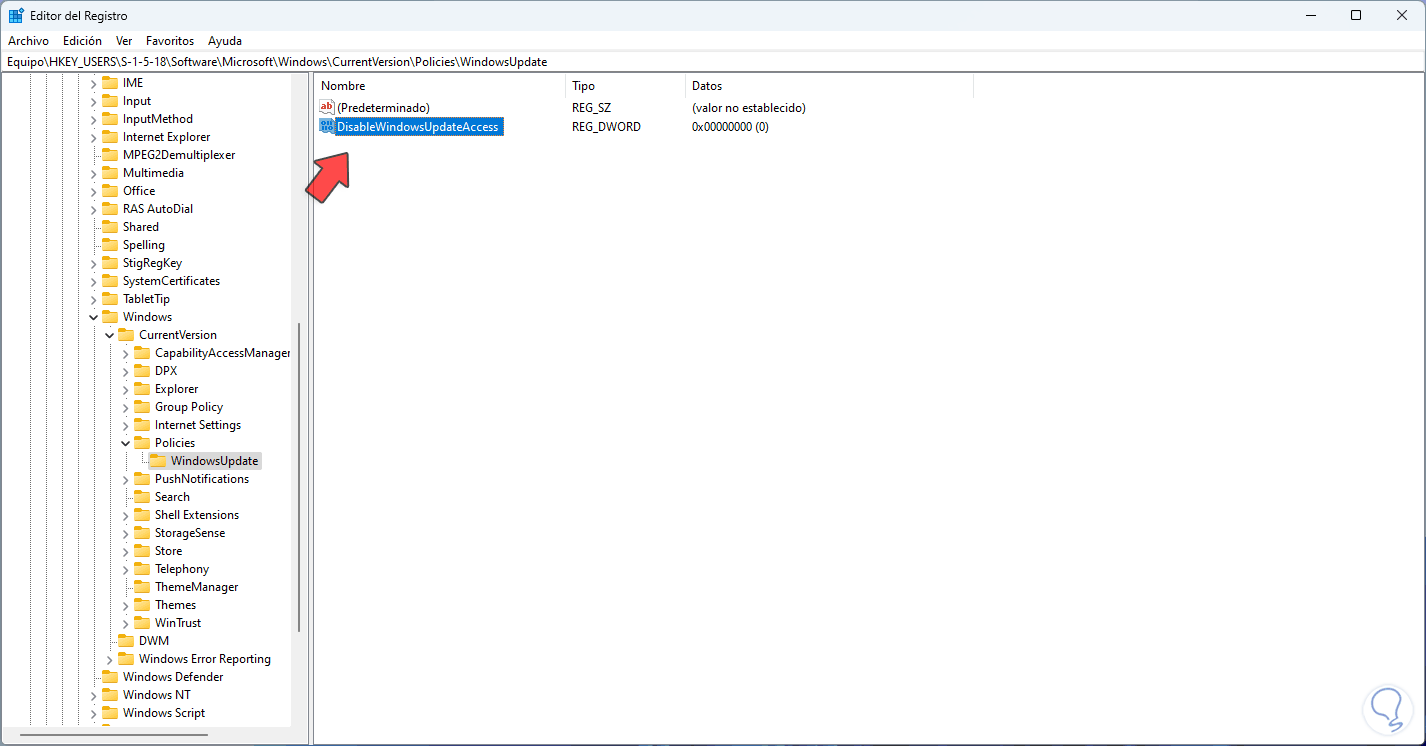This screenshot has height=746, width=1426.
Task: Click the SystemCertificates folder icon
Action: point(110,281)
